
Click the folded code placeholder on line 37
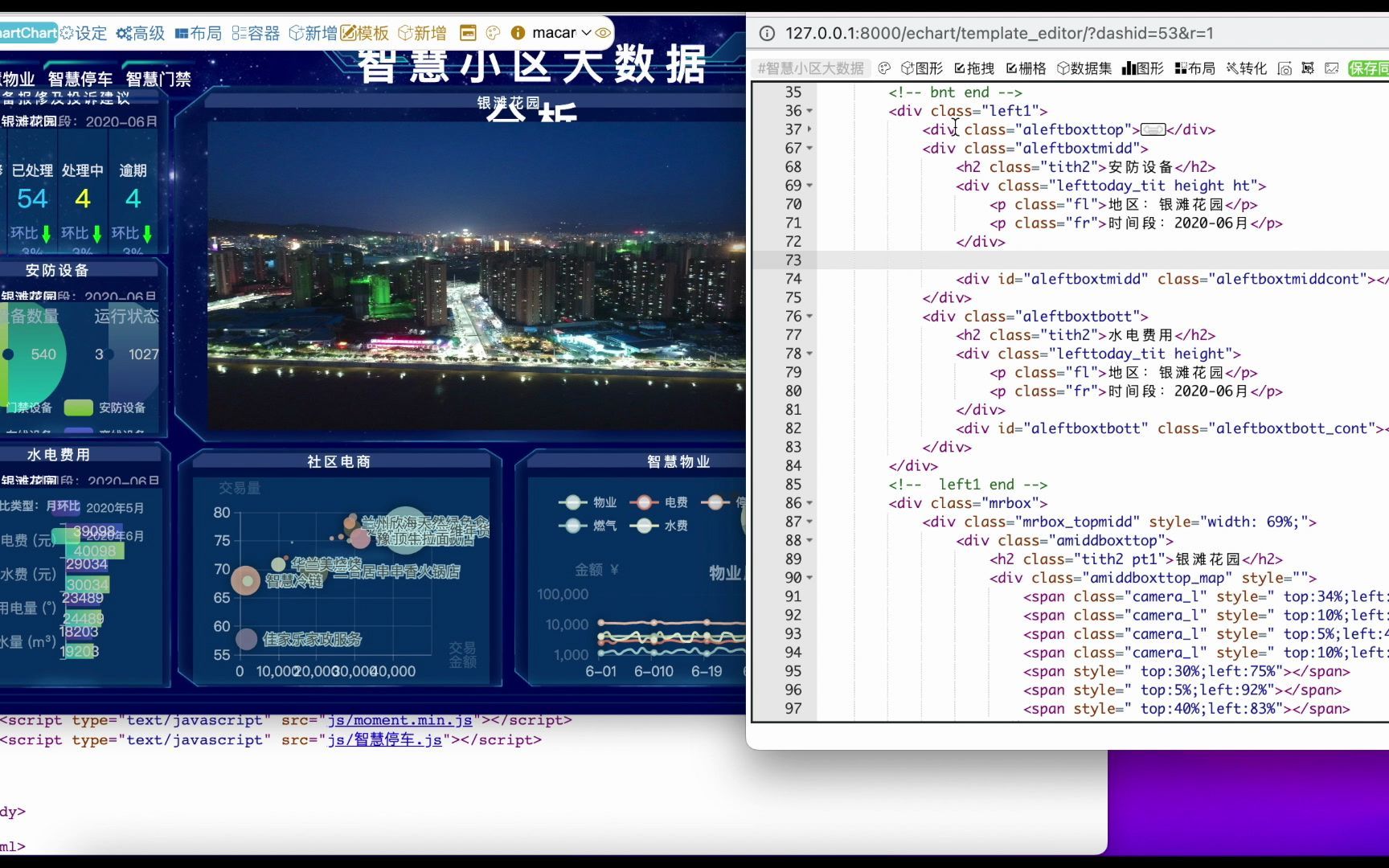pyautogui.click(x=1153, y=129)
